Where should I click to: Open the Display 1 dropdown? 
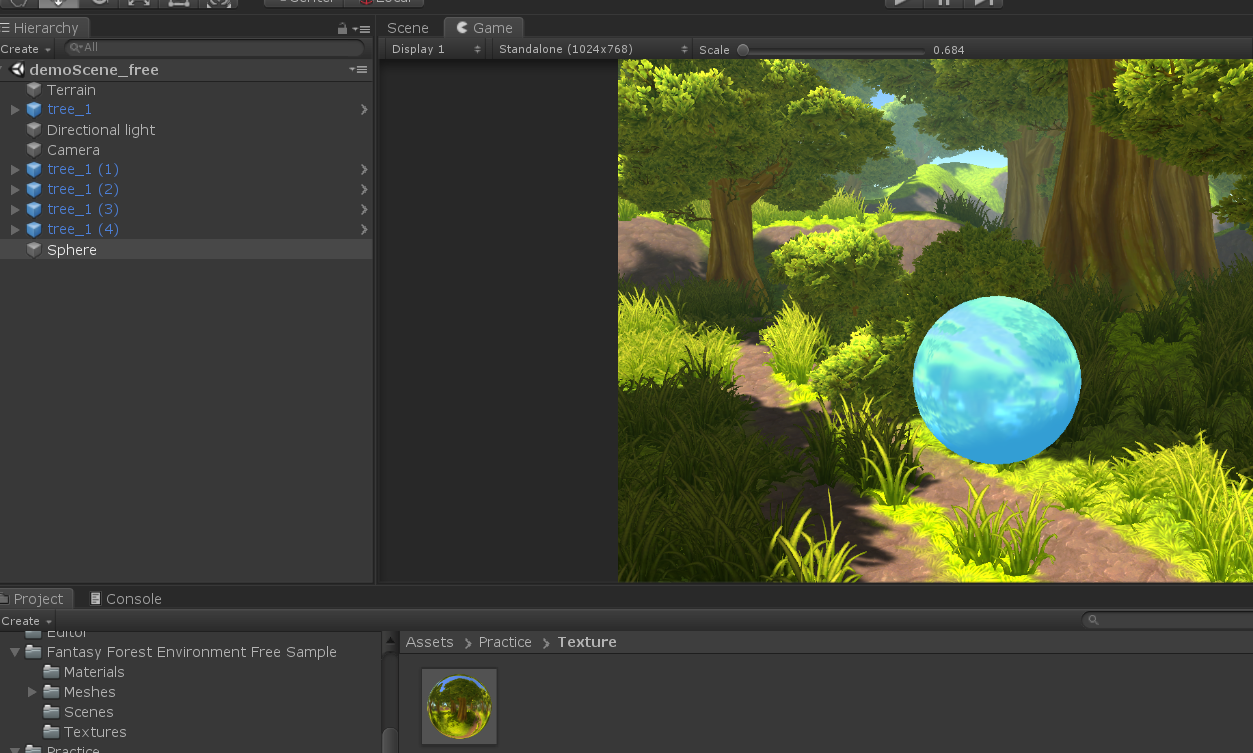(436, 49)
